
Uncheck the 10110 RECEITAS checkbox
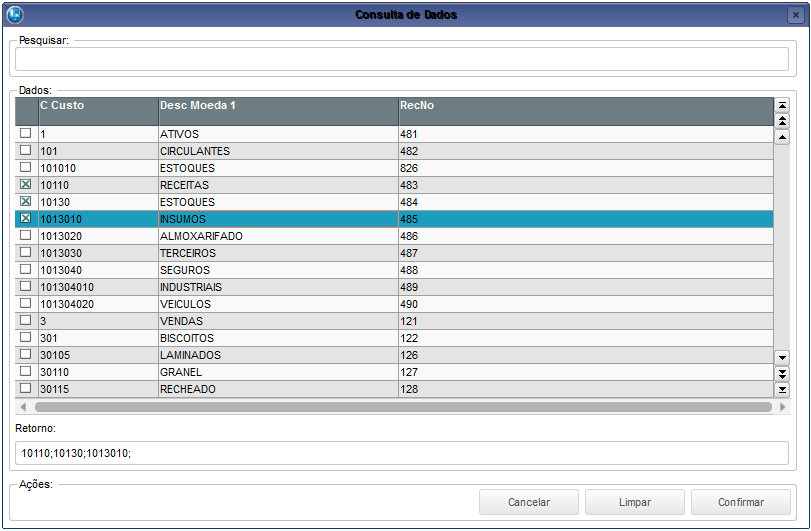26,185
